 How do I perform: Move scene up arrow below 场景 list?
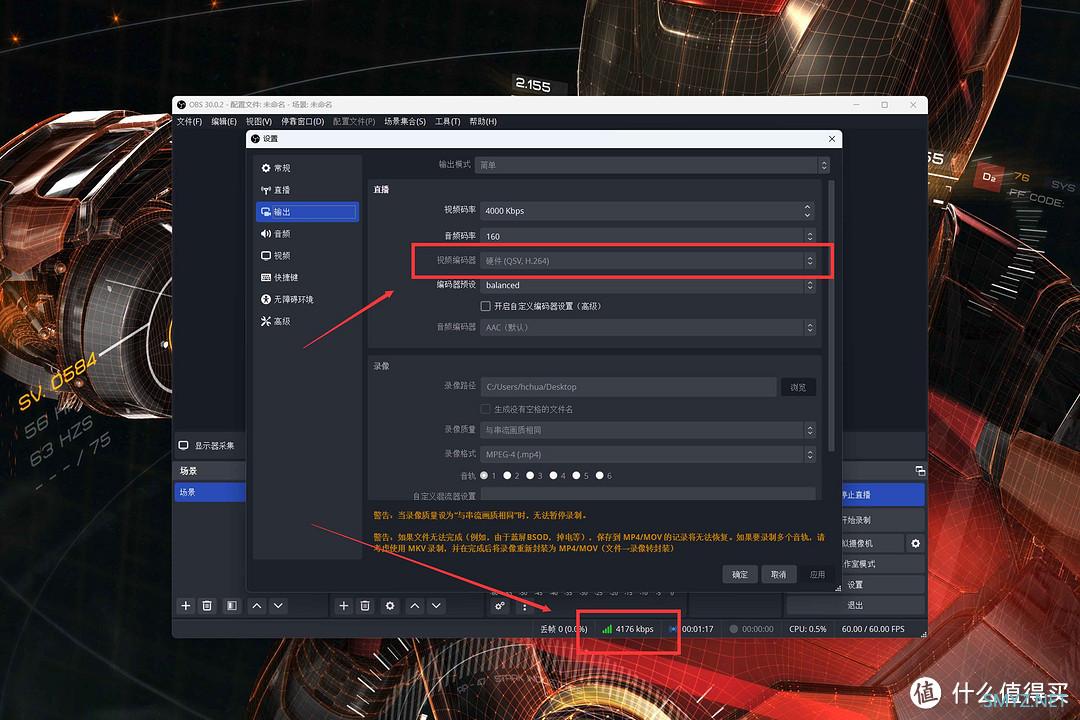[x=257, y=606]
